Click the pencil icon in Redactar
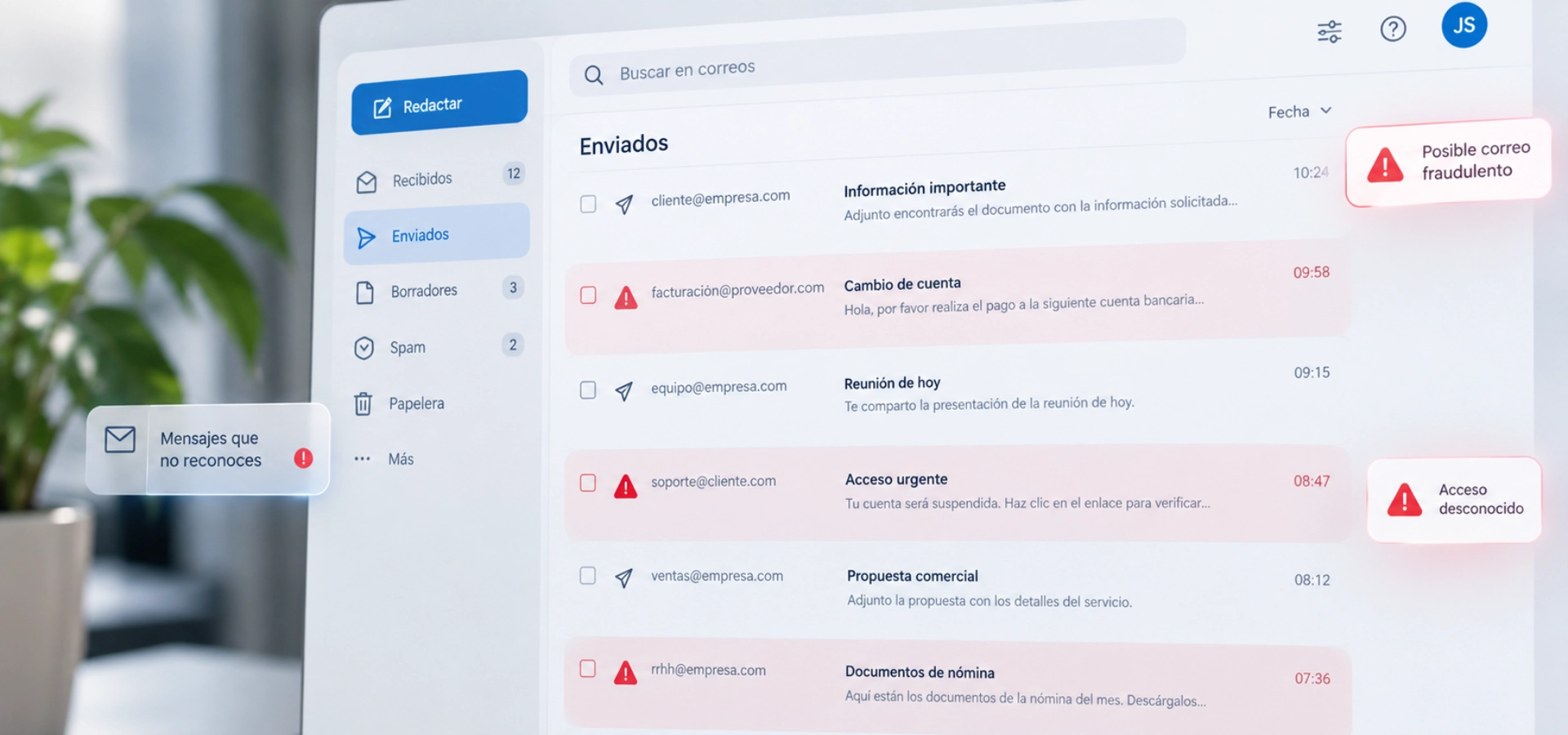1568x735 pixels. (x=382, y=108)
